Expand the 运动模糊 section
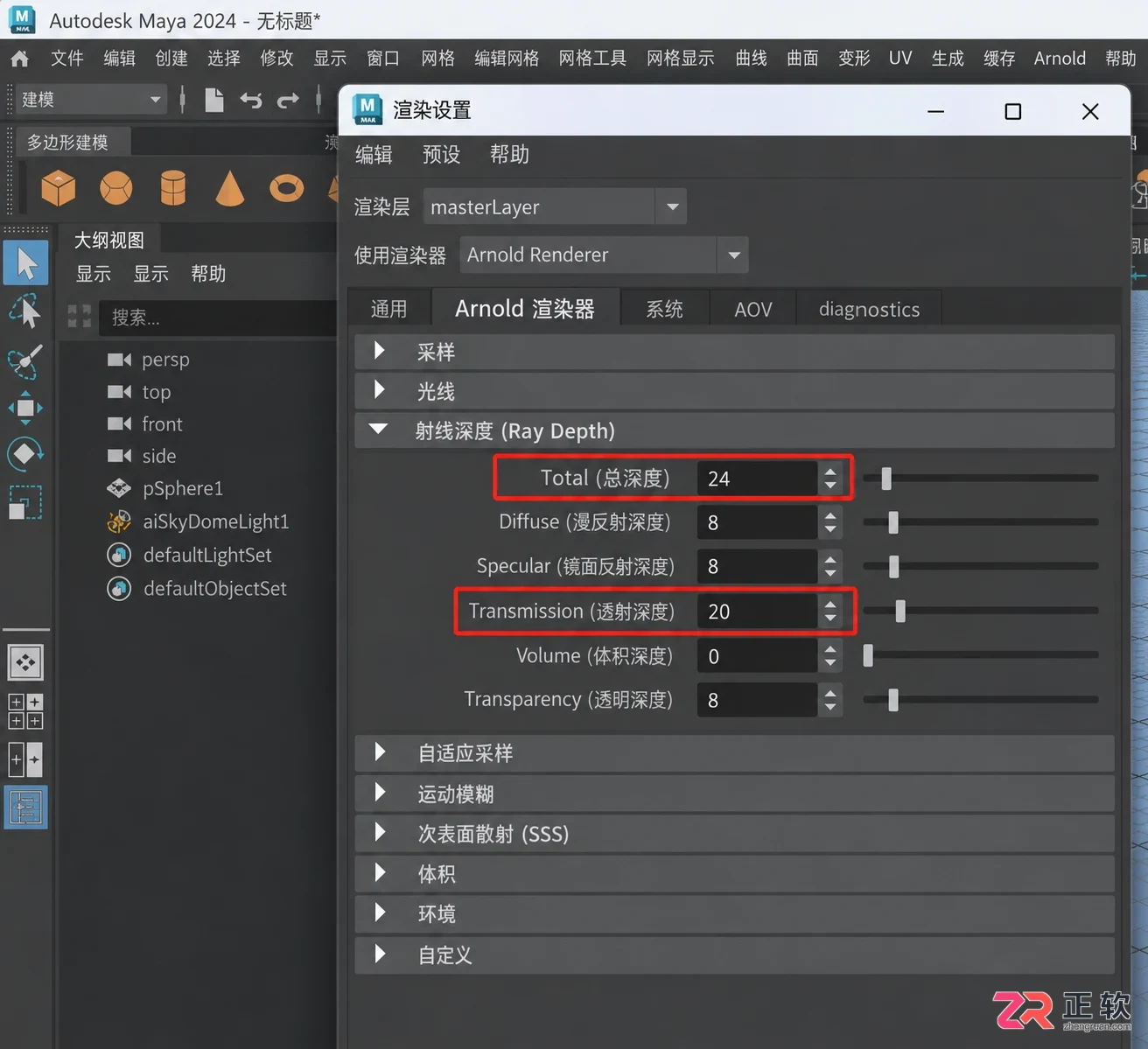 735,794
